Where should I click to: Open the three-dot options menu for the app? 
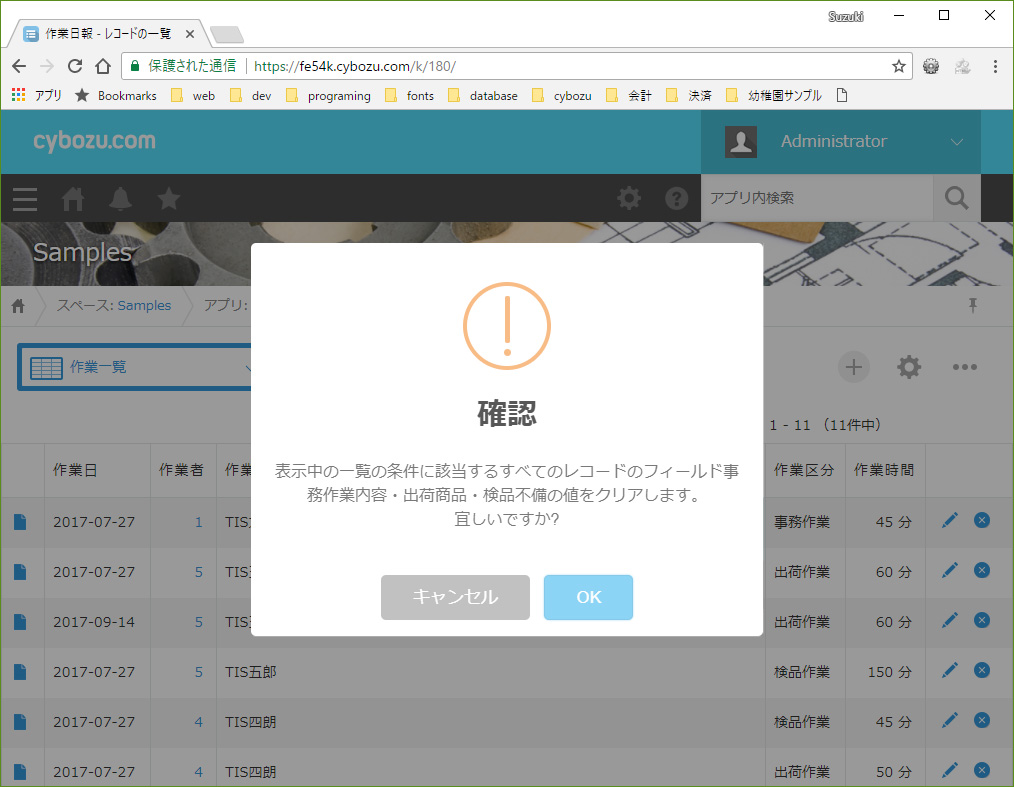click(x=964, y=367)
